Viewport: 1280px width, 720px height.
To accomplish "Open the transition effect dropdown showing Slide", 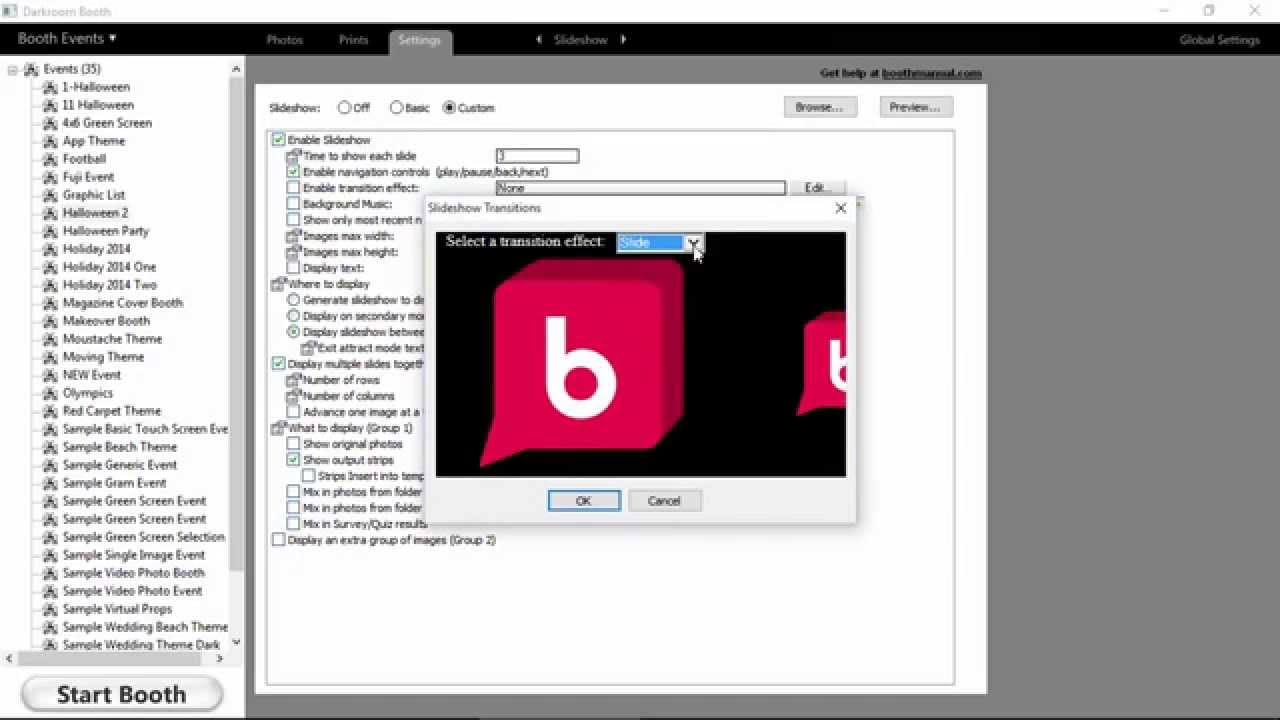I will [x=693, y=243].
